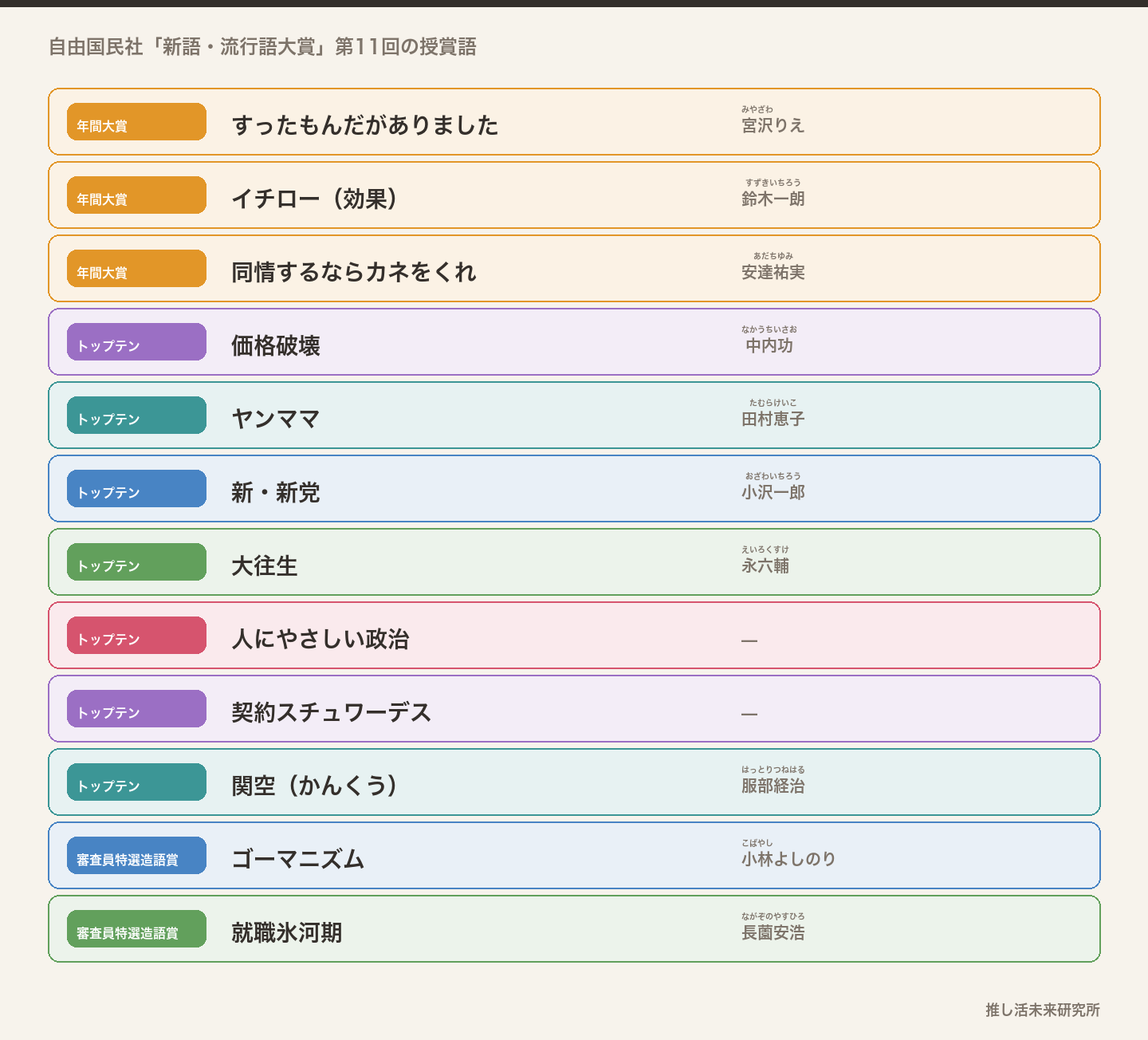Viewport: 1148px width, 1040px height.
Task: Click the トップテン badge beside 人にやさしい政治
Action: click(136, 636)
